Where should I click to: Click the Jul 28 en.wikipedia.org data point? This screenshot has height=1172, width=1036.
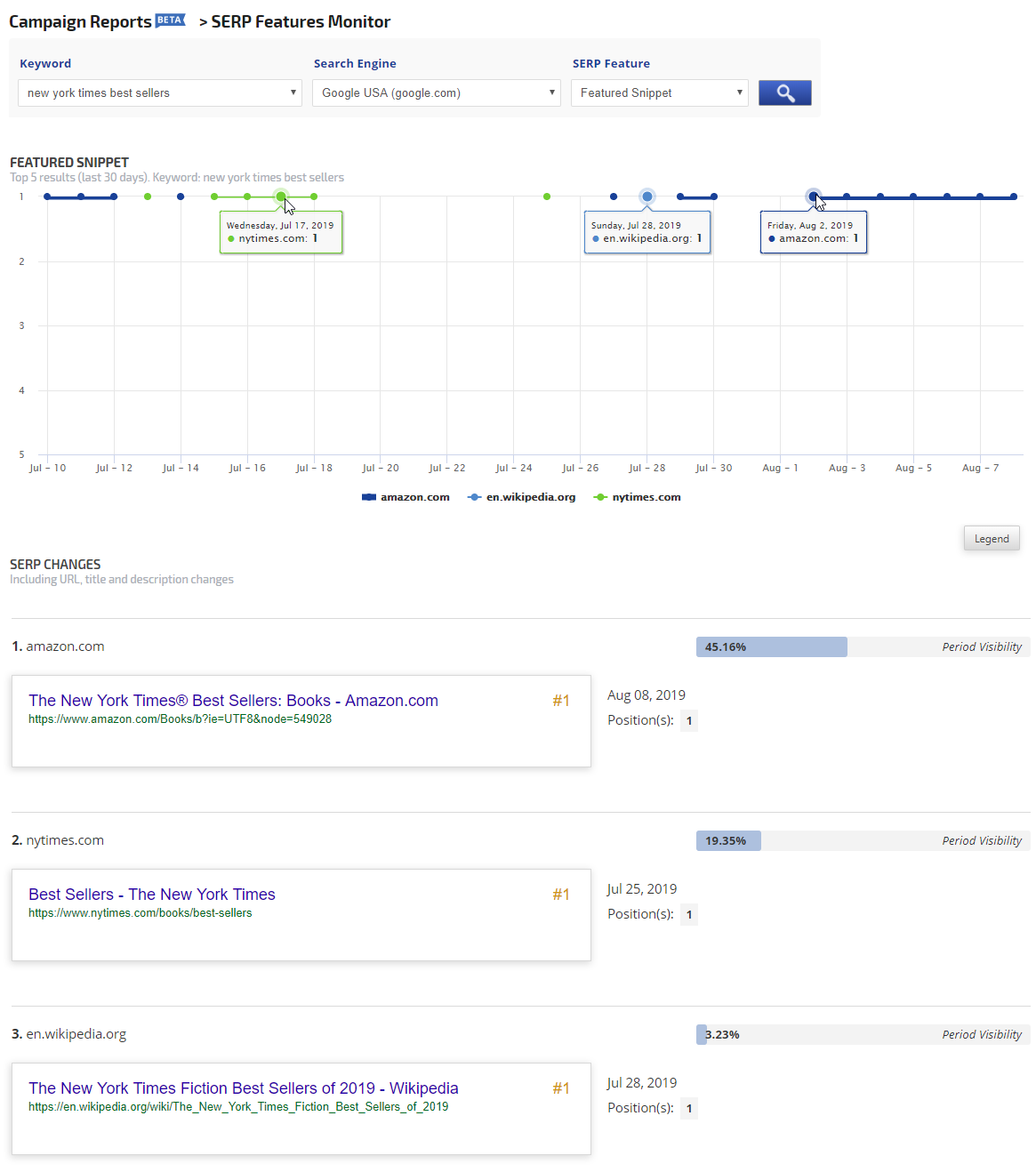(647, 197)
